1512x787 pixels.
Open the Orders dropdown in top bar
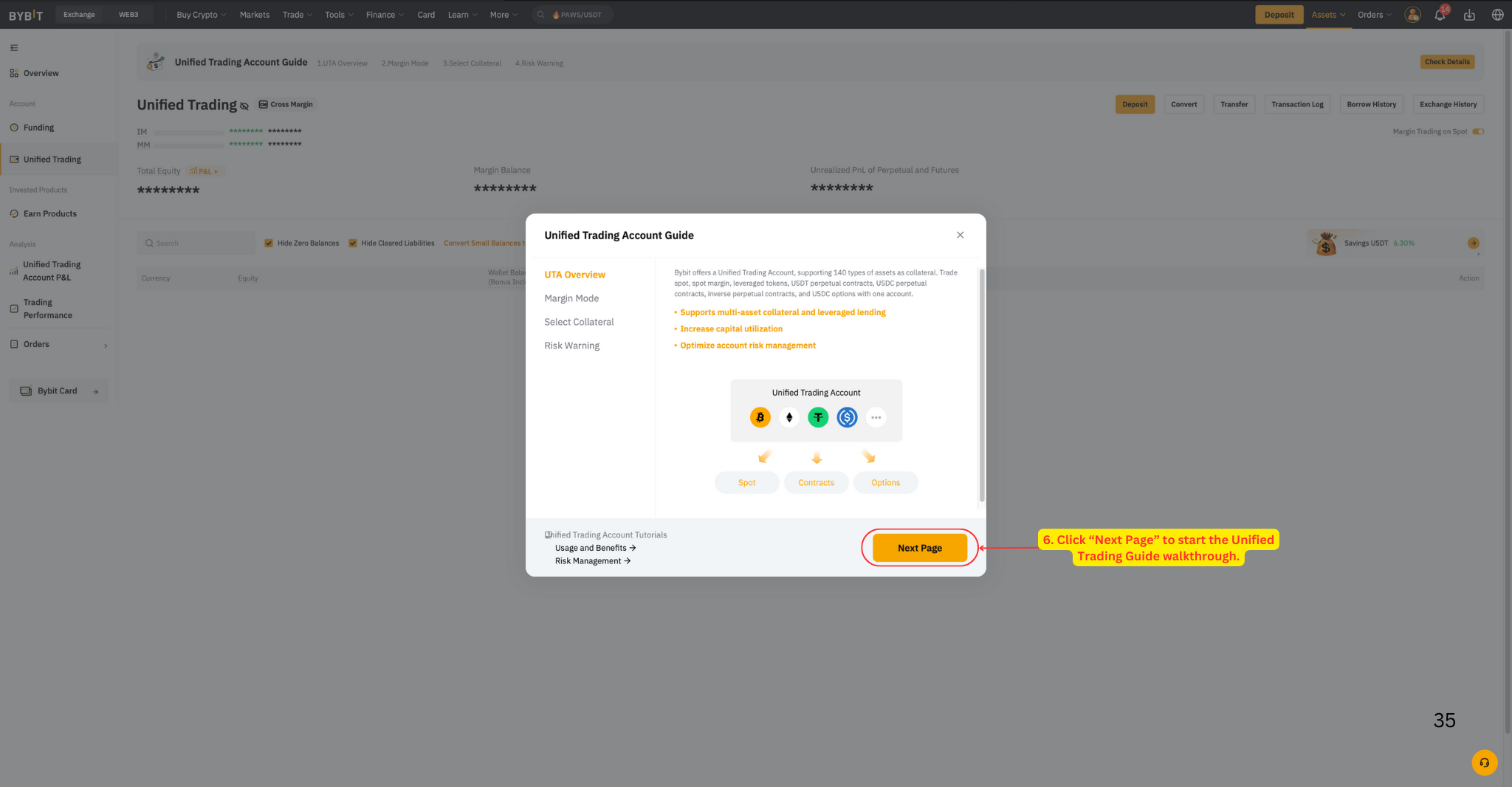click(x=1375, y=15)
